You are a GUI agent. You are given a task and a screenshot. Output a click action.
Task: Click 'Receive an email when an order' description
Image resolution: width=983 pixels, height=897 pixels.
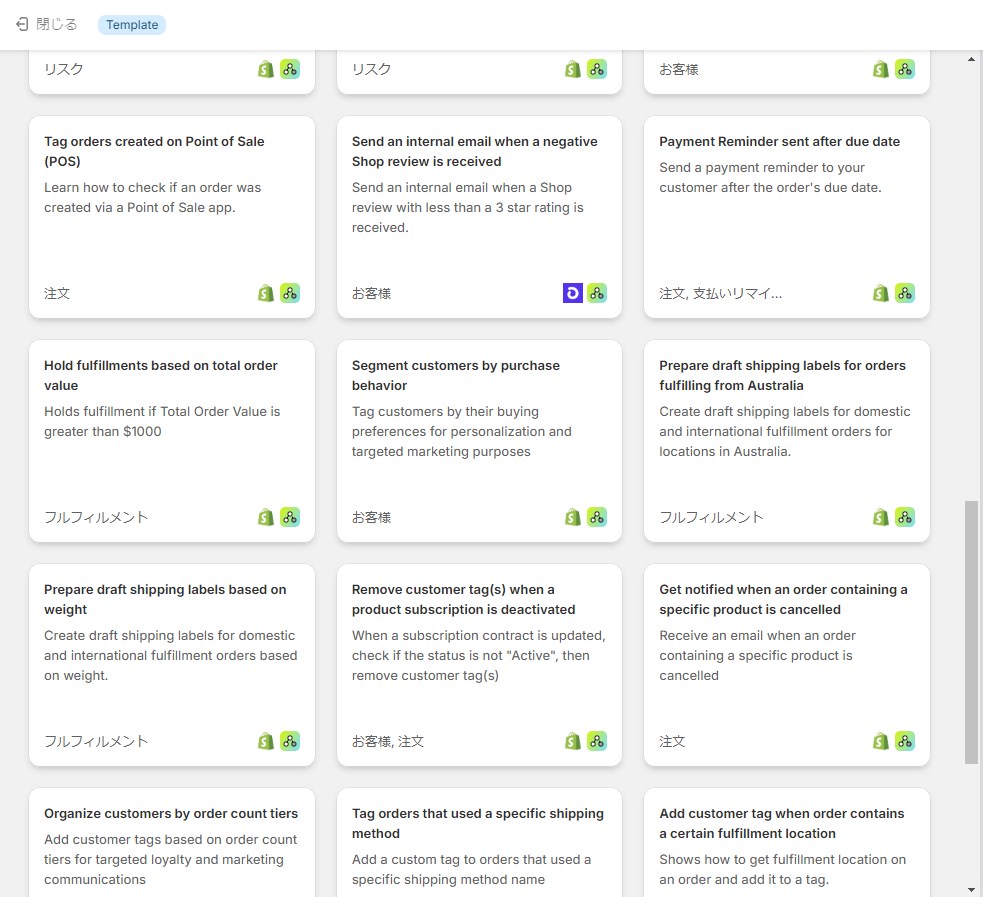[757, 655]
